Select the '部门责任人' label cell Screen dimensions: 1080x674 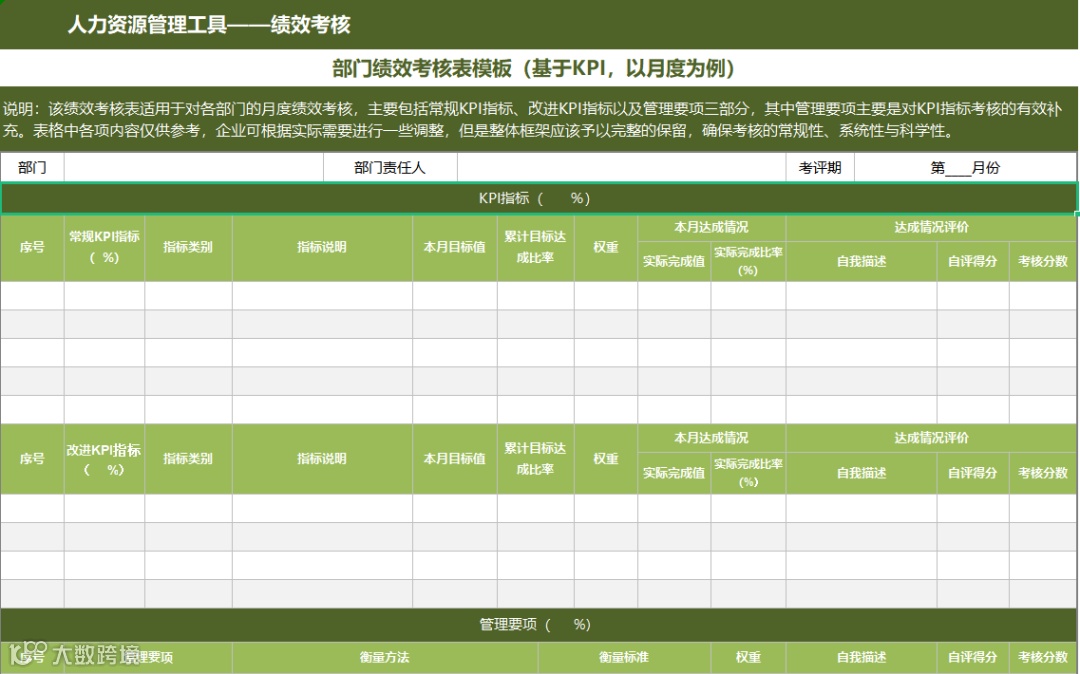[x=390, y=167]
